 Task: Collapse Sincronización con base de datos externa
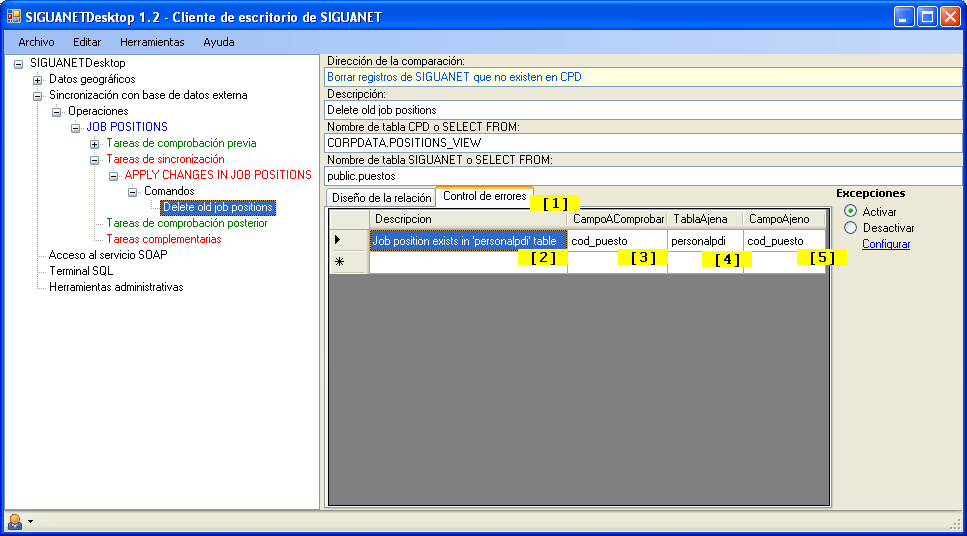click(38, 96)
